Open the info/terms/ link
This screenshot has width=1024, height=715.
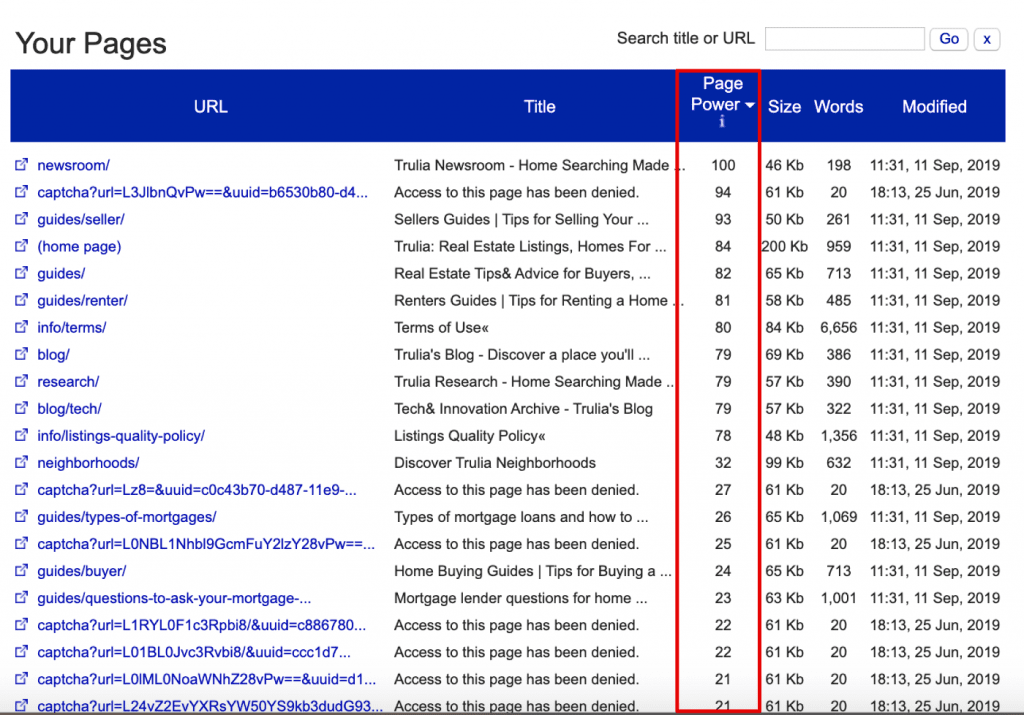tap(72, 327)
